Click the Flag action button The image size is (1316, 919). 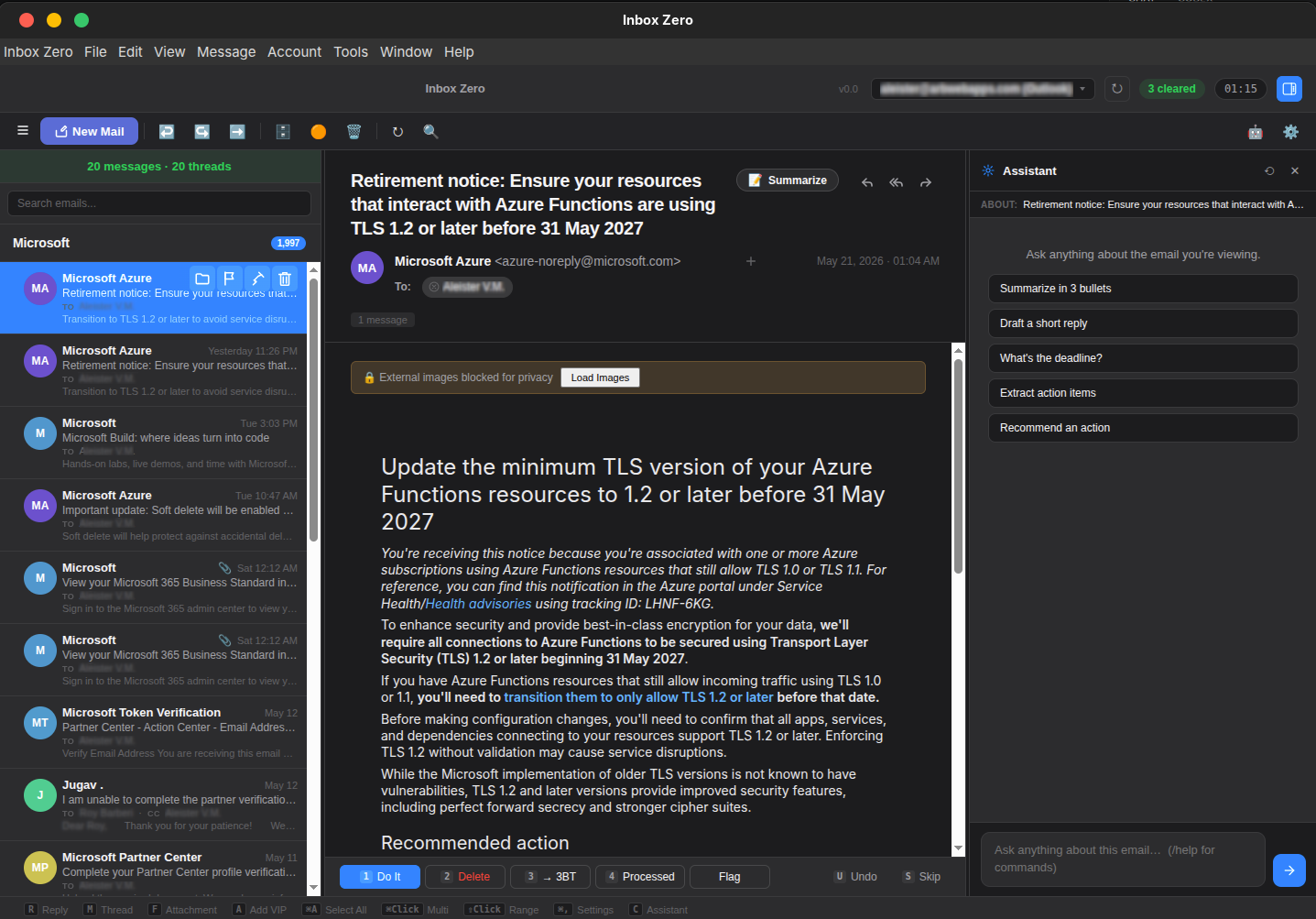(x=730, y=877)
